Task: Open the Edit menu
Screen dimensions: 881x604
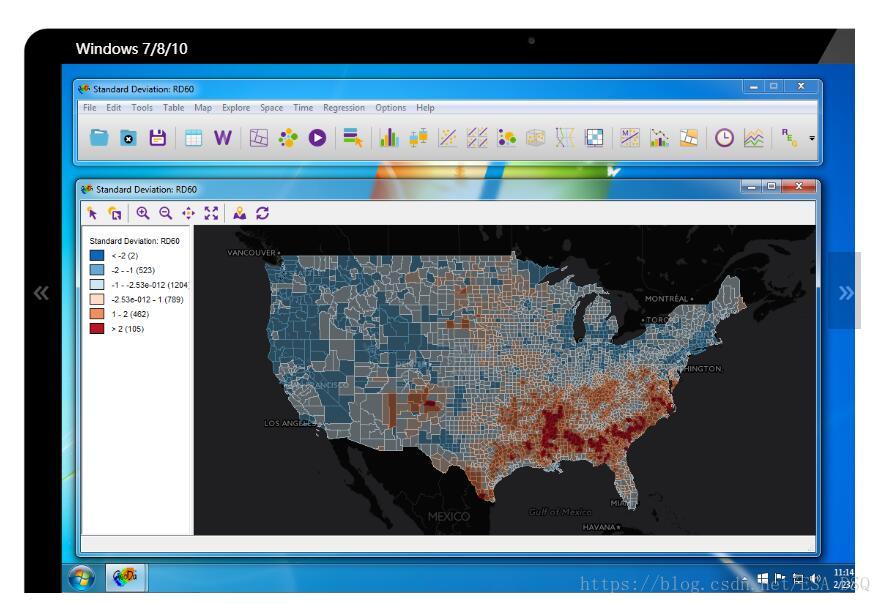Action: [x=113, y=107]
